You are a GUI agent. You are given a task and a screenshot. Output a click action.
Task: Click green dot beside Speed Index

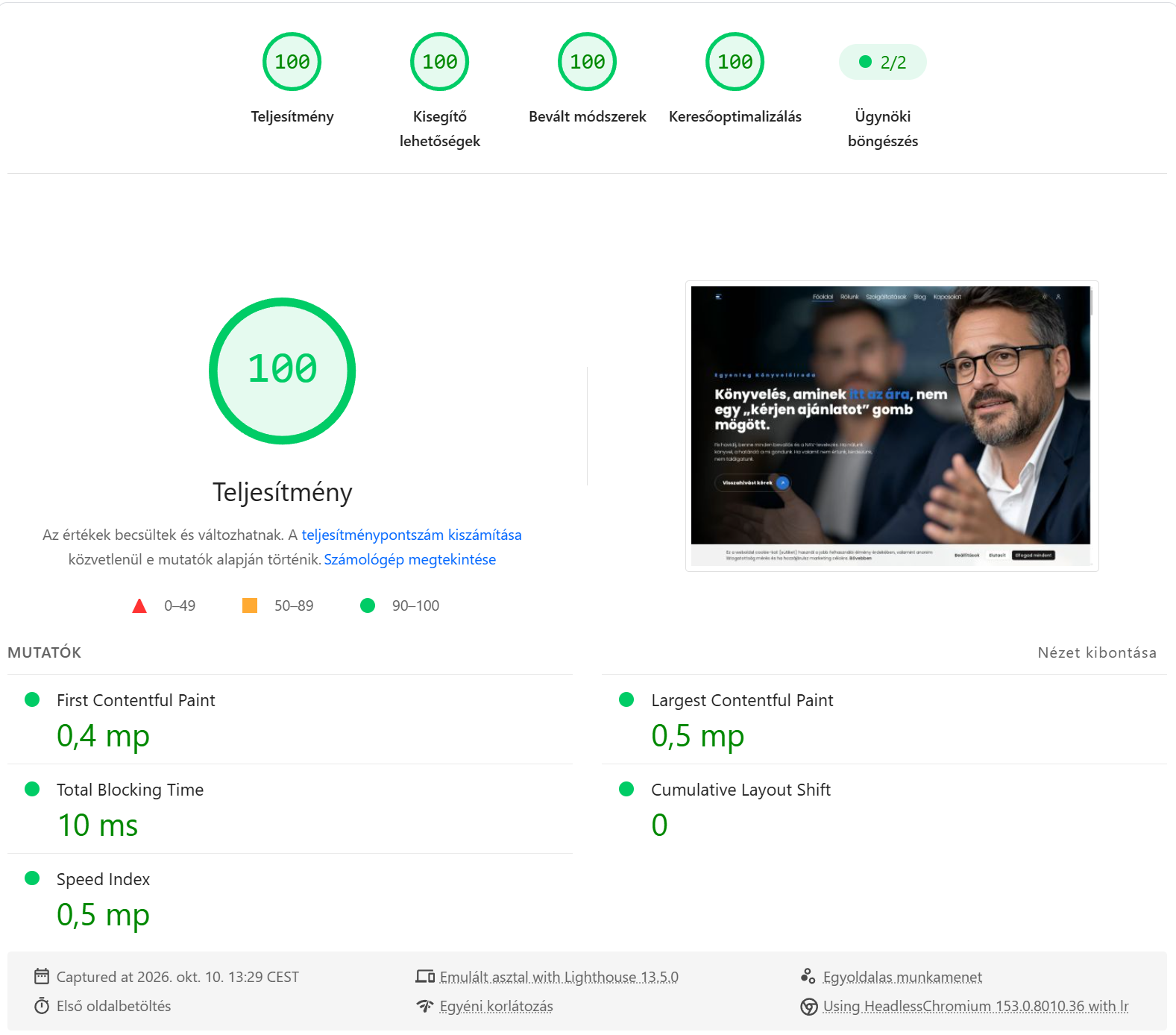point(32,878)
